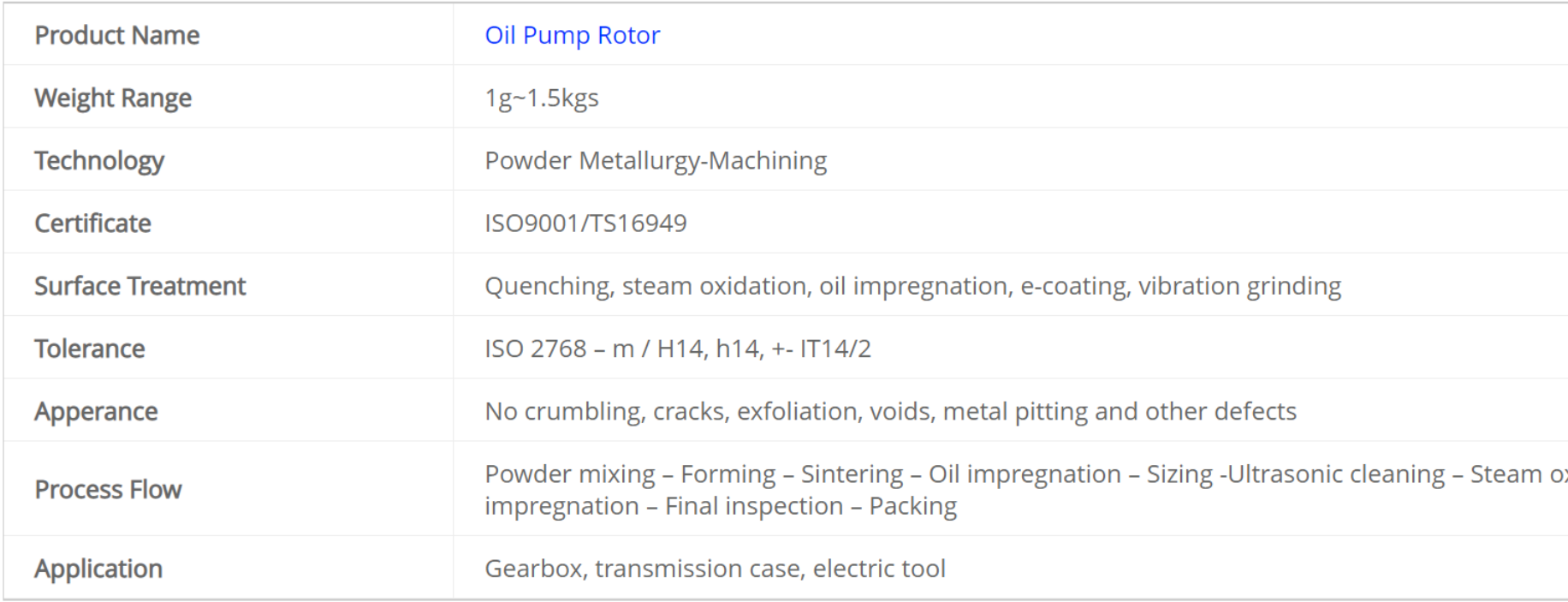Click the ISO9001/TS16949 certificate value
This screenshot has height=602, width=1568.
pyautogui.click(x=585, y=224)
